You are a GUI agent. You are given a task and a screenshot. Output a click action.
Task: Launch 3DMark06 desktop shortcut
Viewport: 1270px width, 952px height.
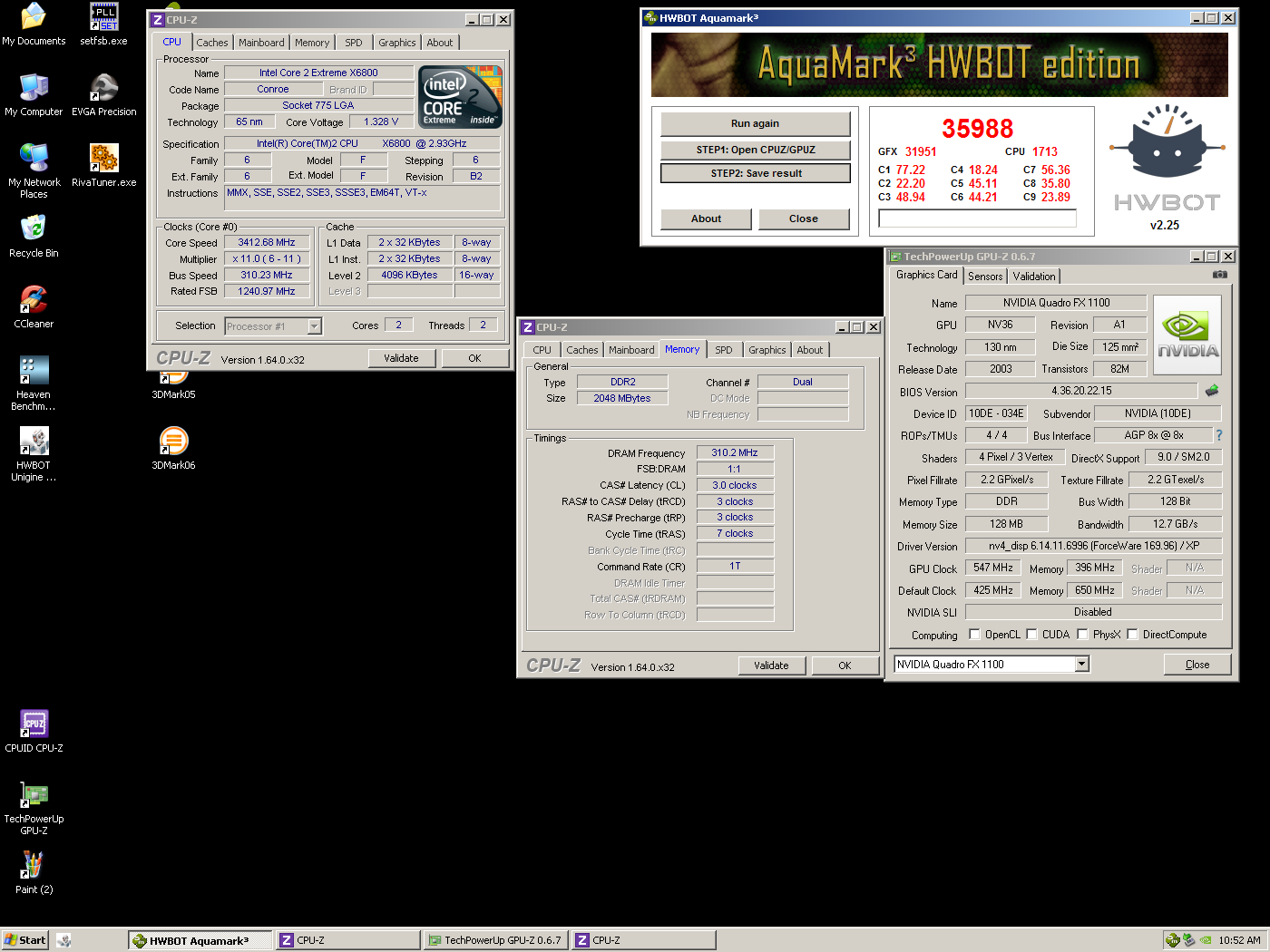click(173, 449)
